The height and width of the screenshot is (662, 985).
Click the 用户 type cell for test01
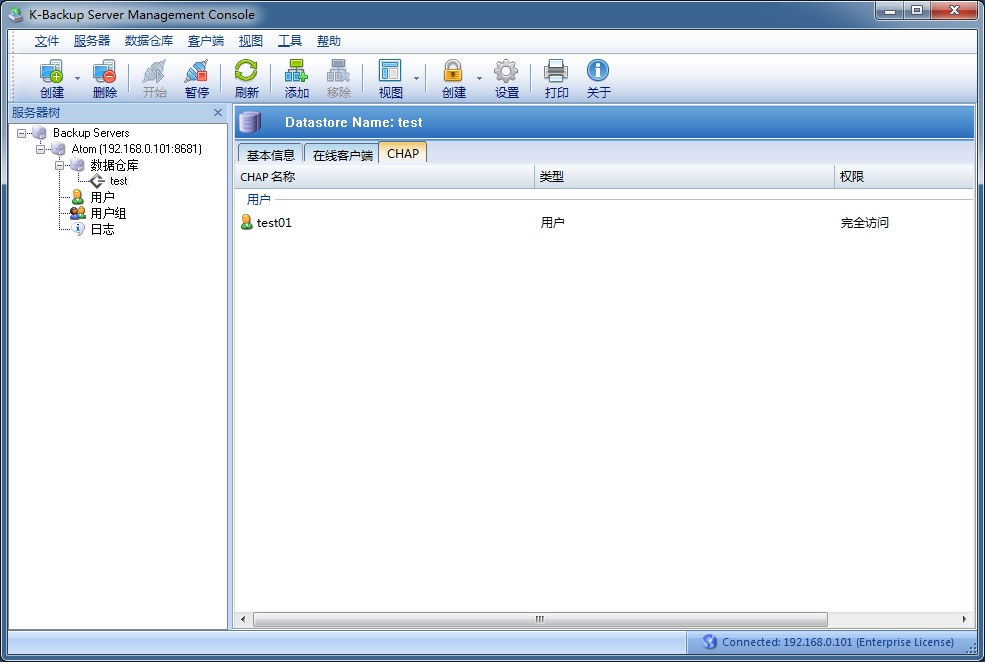pyautogui.click(x=552, y=222)
